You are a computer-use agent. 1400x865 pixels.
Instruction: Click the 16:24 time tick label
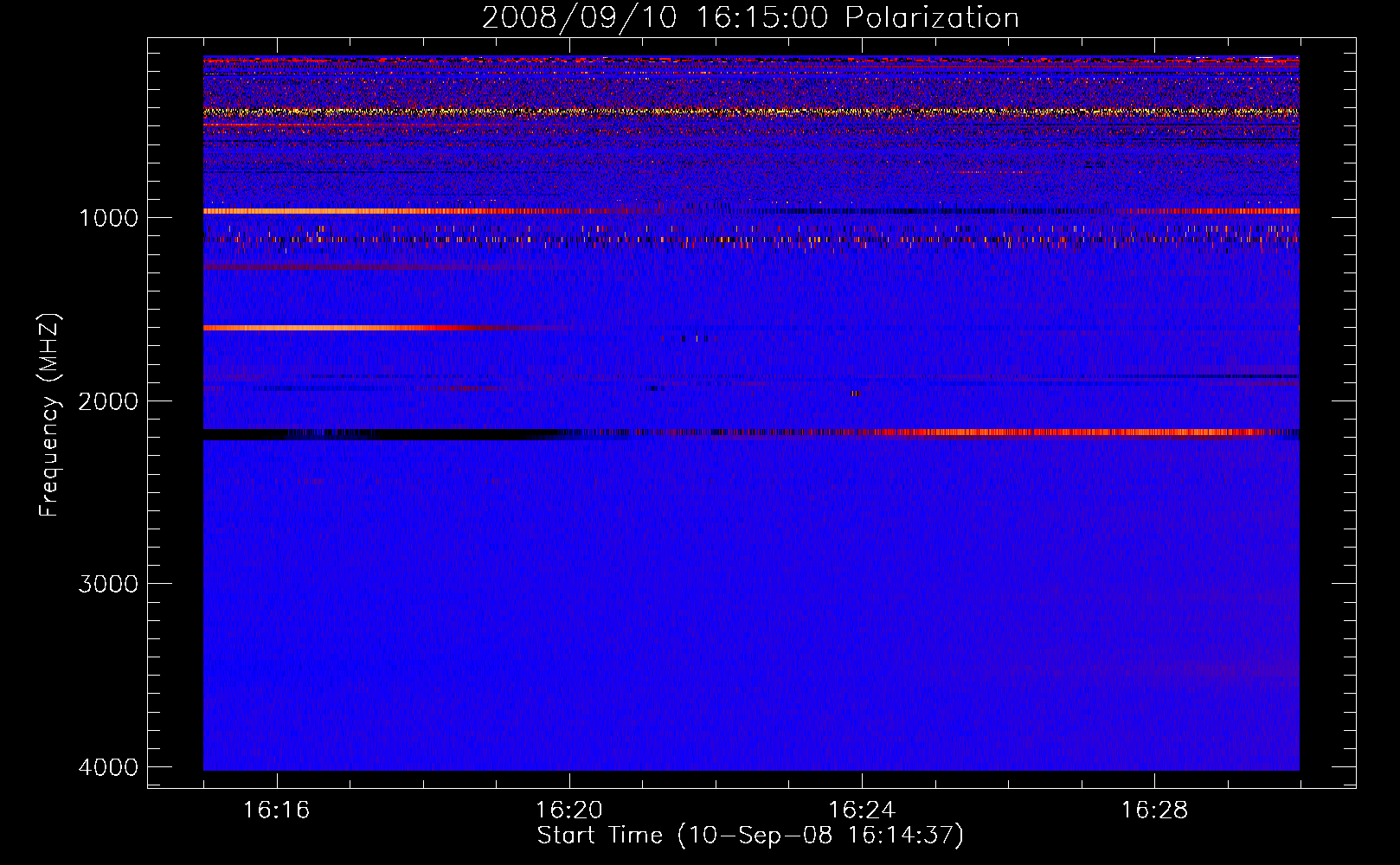(862, 810)
